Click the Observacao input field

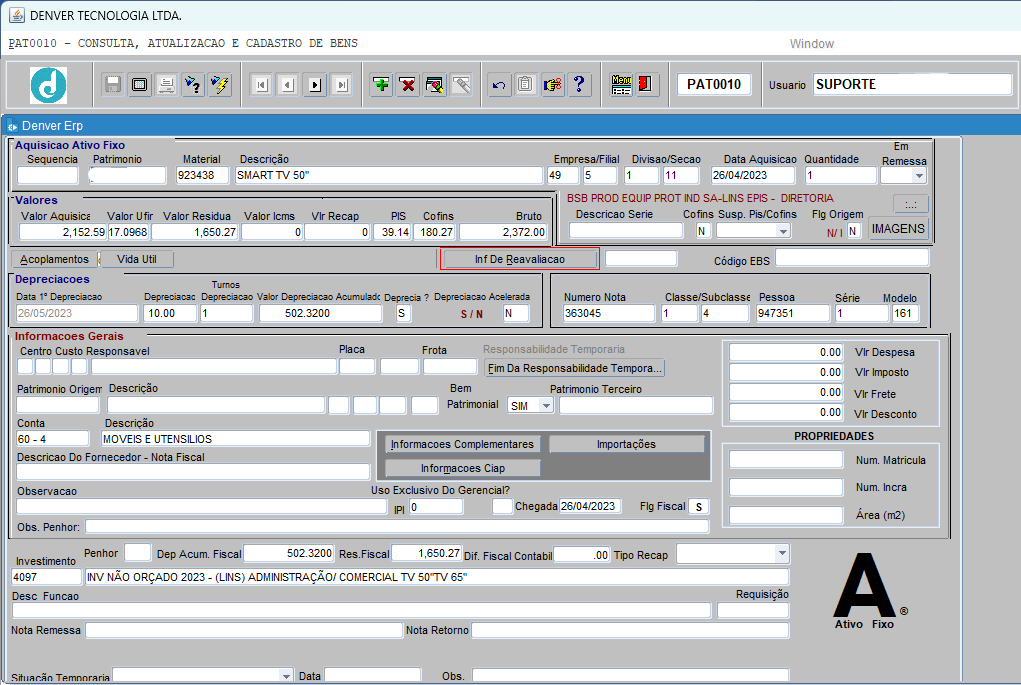[x=187, y=507]
